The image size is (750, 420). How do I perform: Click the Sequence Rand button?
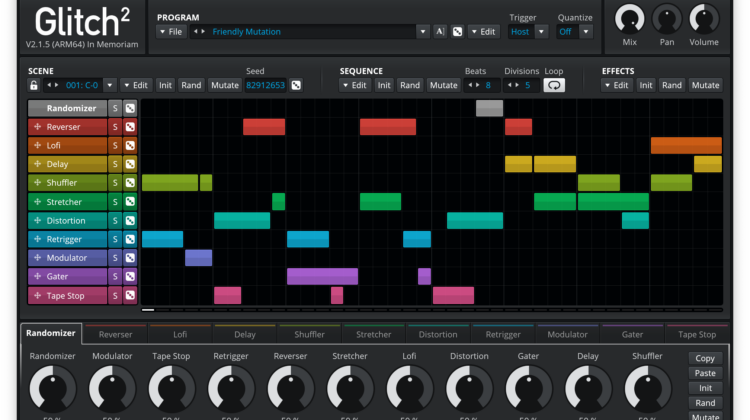pyautogui.click(x=410, y=85)
